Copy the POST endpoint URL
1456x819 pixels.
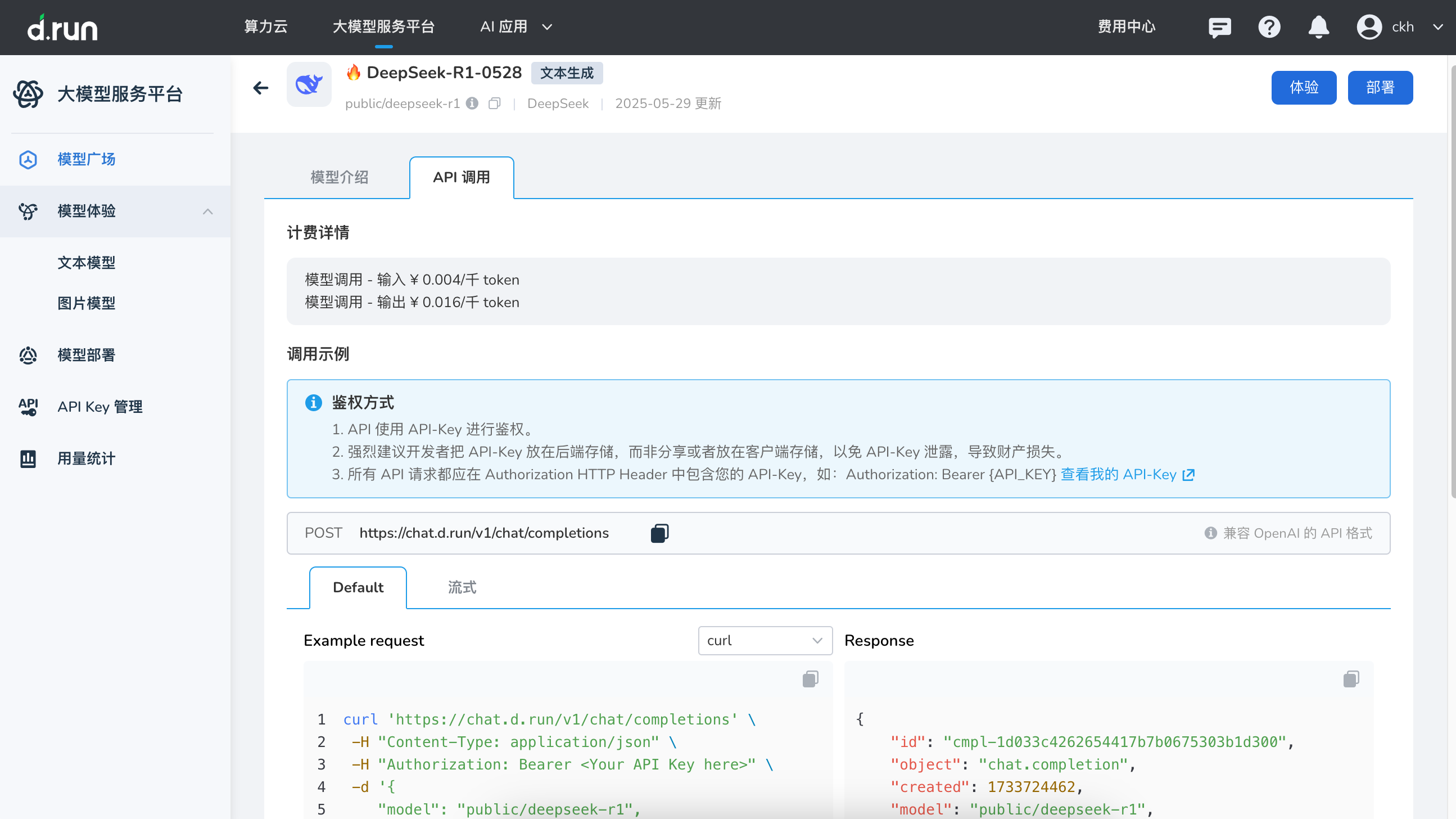pyautogui.click(x=659, y=533)
